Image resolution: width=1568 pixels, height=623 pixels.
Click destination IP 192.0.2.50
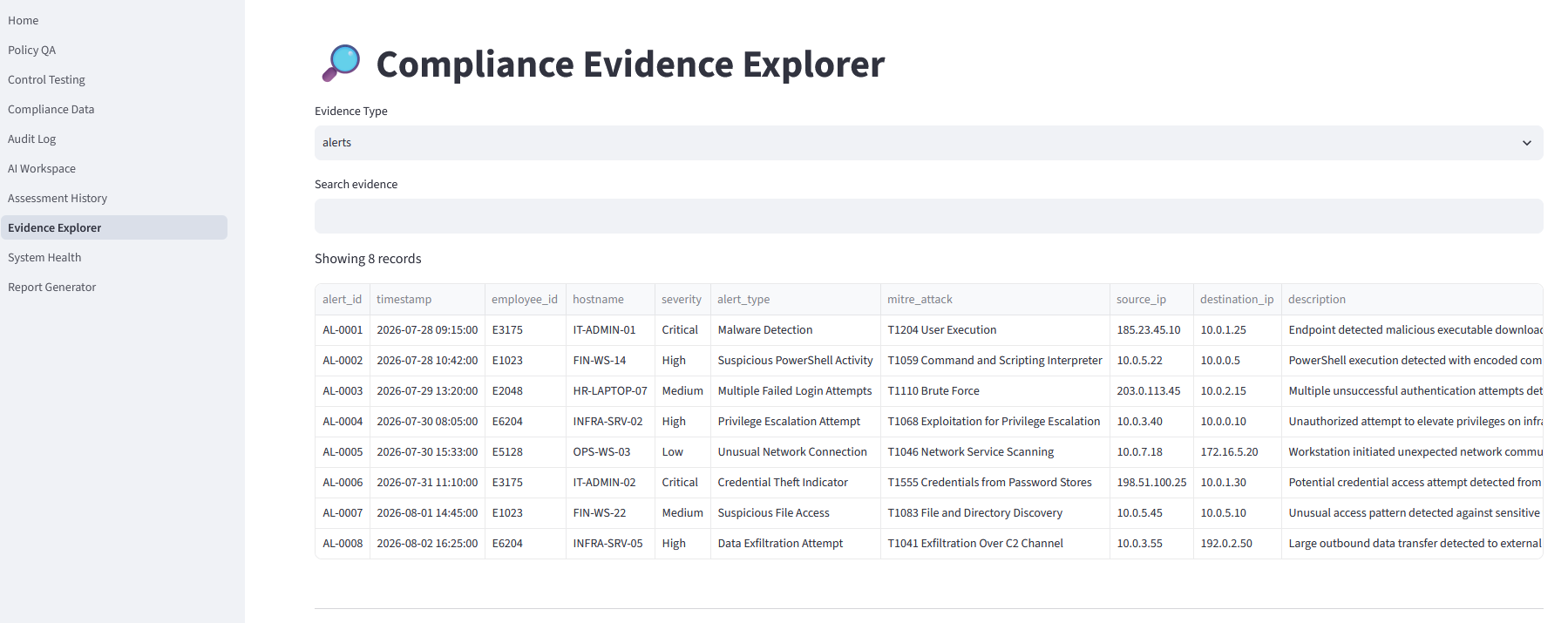tap(1238, 544)
